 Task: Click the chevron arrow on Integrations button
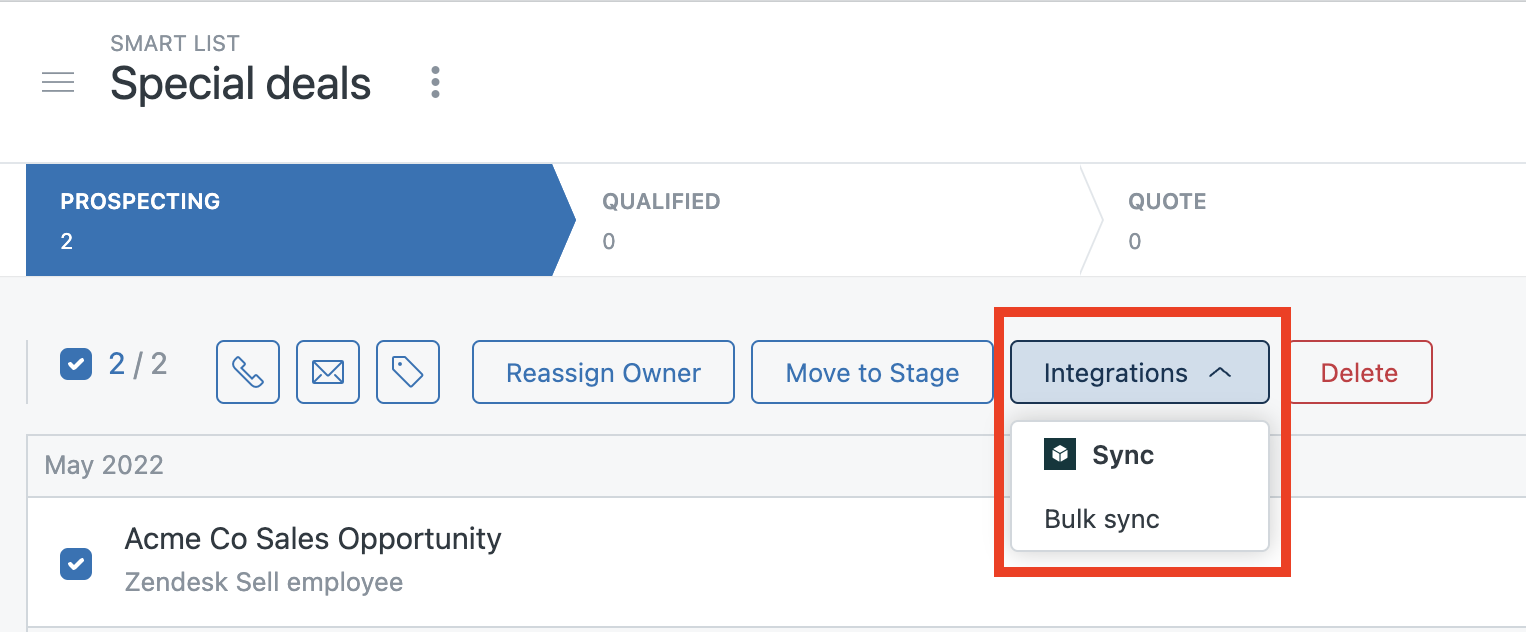coord(1219,372)
